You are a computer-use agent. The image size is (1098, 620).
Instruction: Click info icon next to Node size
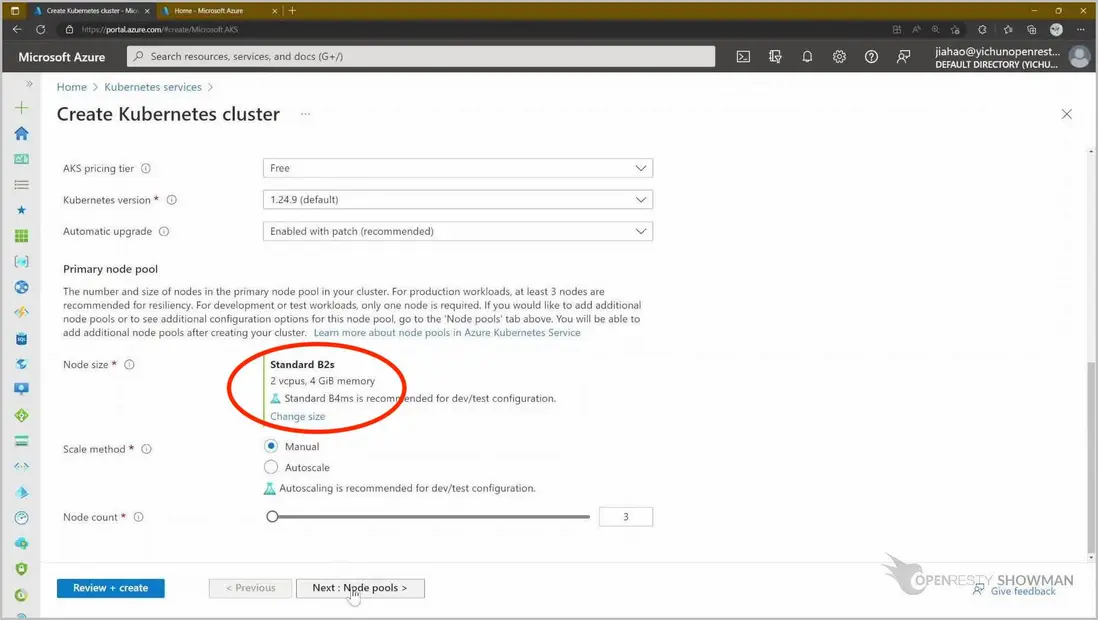tap(130, 365)
